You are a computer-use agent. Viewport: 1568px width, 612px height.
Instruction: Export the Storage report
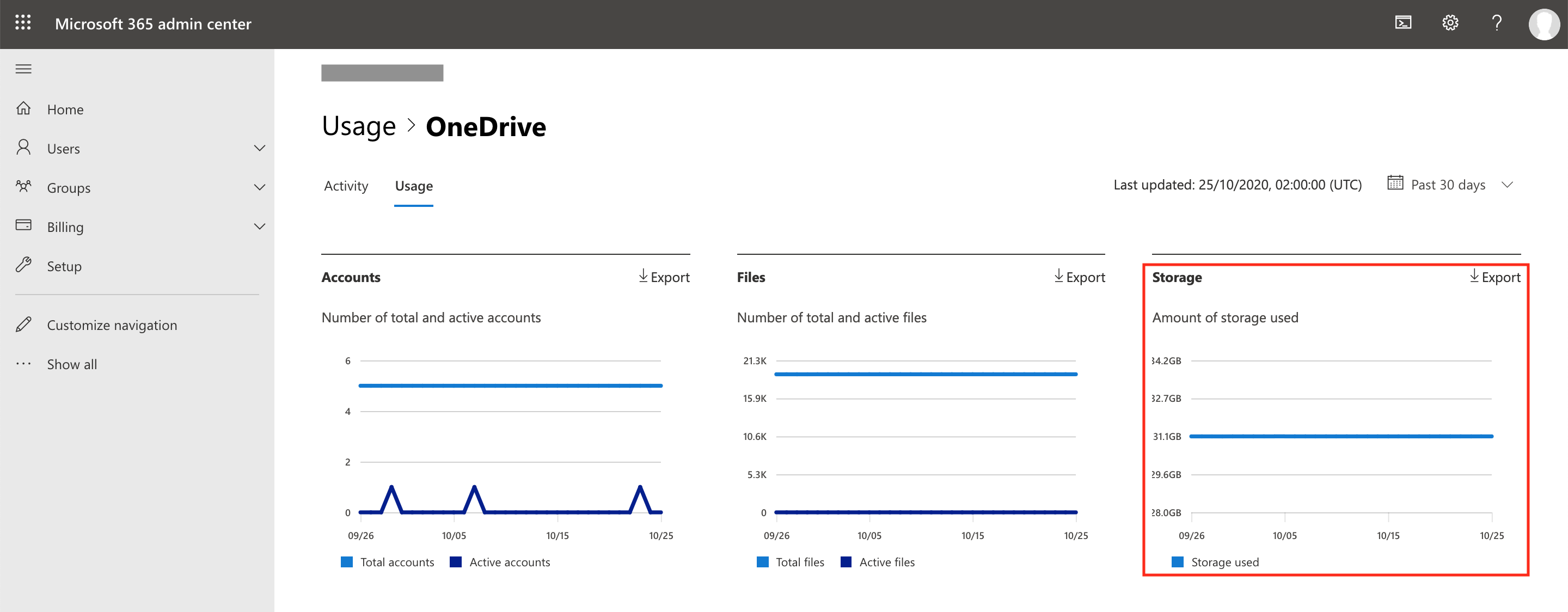pos(1494,277)
